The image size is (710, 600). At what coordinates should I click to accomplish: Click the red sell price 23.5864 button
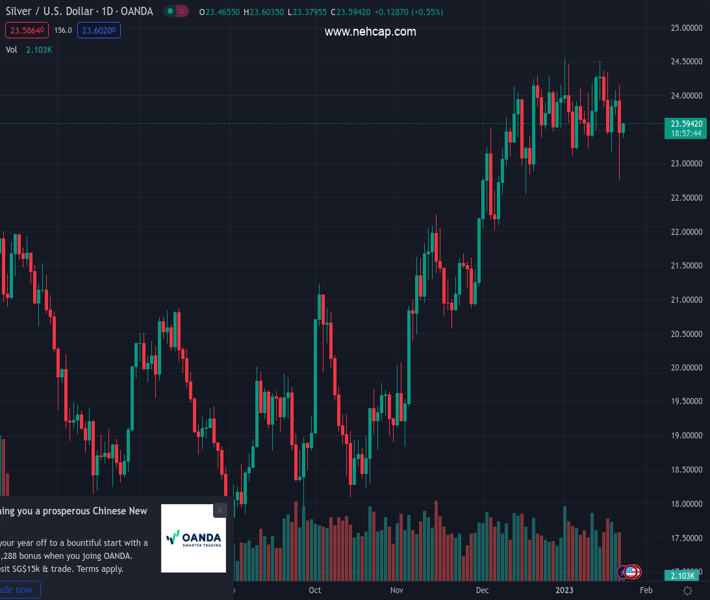point(24,30)
